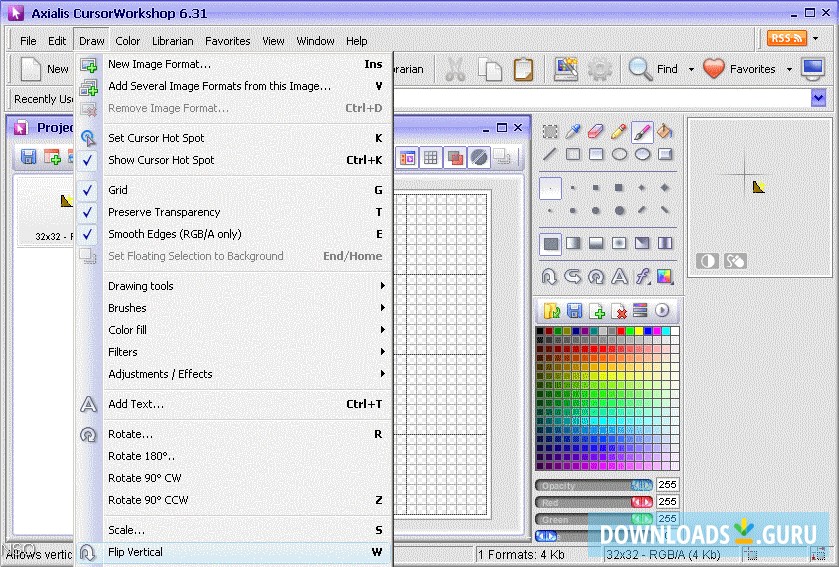Screen dimensions: 839x567
Task: Click the Paste clipboard toolbar icon
Action: tap(523, 70)
